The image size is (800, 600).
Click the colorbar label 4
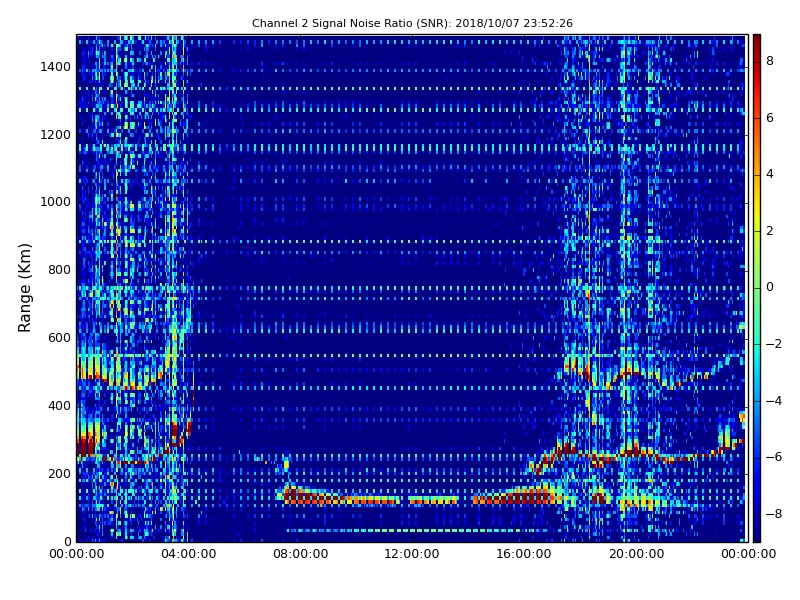click(x=770, y=174)
